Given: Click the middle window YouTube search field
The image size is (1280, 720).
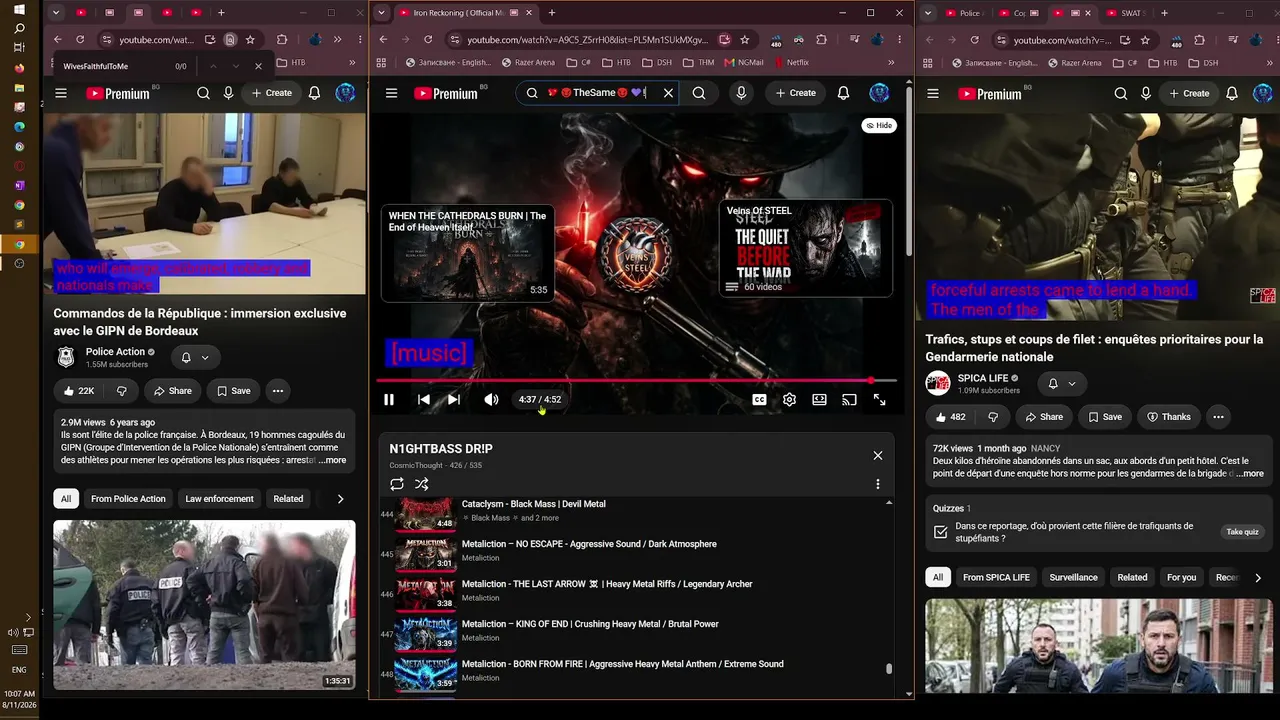Looking at the screenshot, I should click(x=596, y=93).
